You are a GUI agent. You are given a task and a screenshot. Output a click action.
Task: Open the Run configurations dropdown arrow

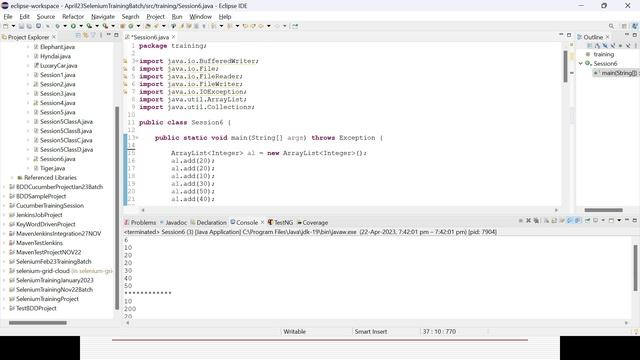pos(81,26)
